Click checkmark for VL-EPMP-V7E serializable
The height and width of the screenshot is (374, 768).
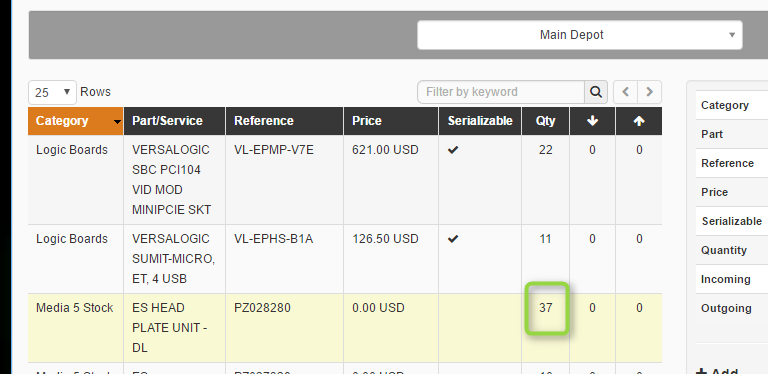(453, 150)
